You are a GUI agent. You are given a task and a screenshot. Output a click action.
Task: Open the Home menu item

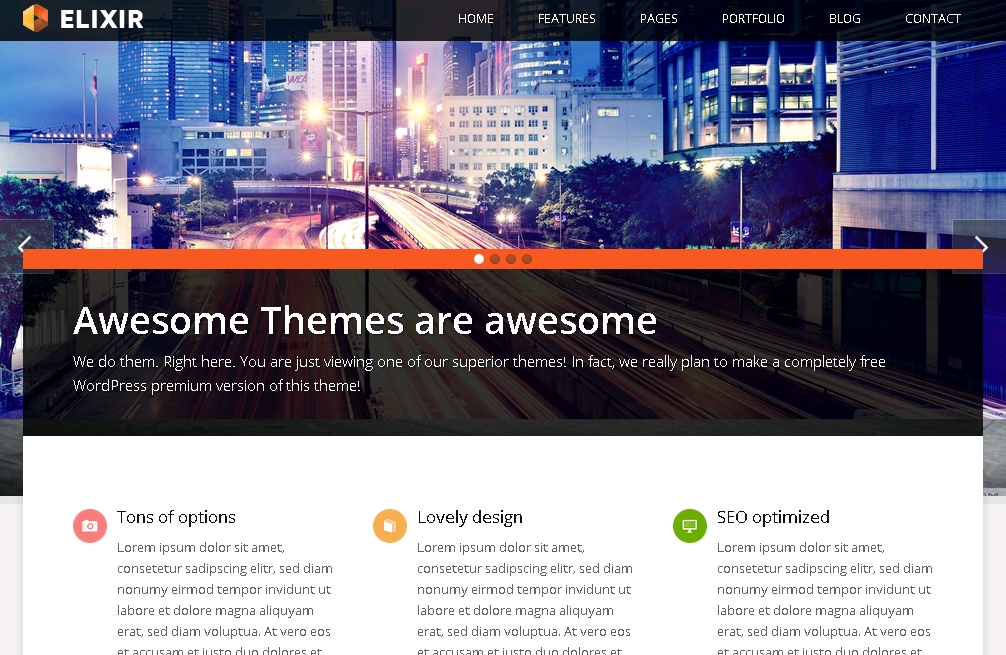(476, 19)
